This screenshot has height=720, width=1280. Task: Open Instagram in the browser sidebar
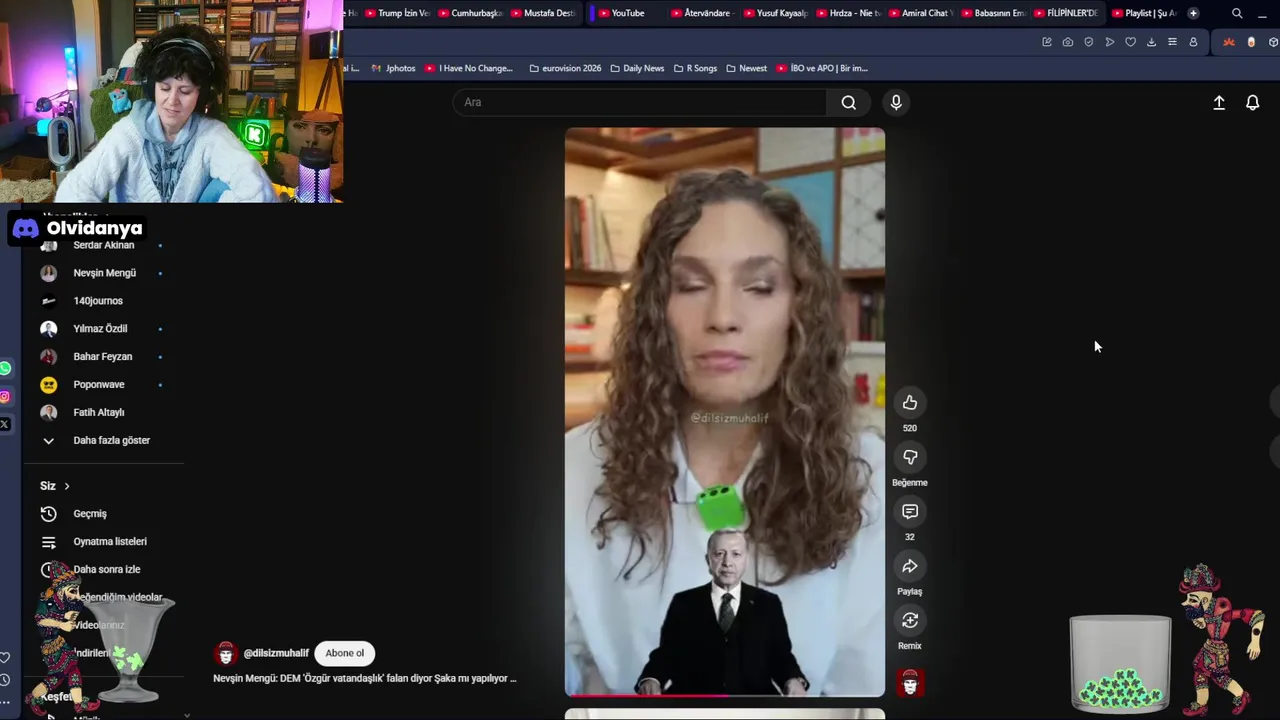coord(5,397)
